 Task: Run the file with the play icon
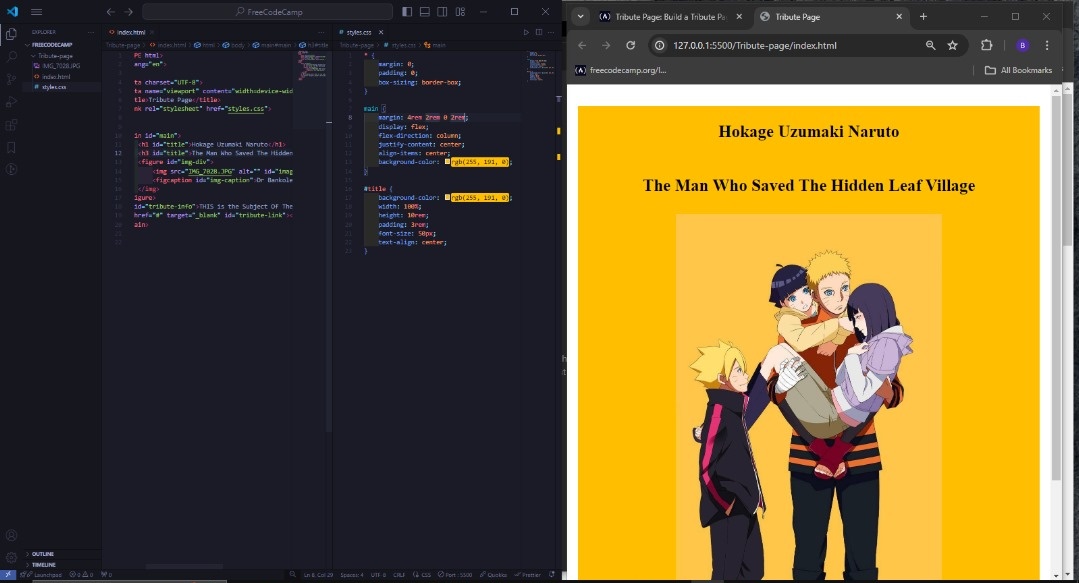coord(526,32)
